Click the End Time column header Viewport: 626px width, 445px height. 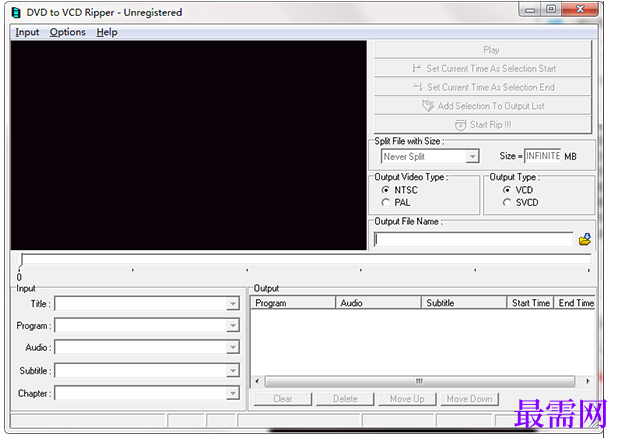575,303
